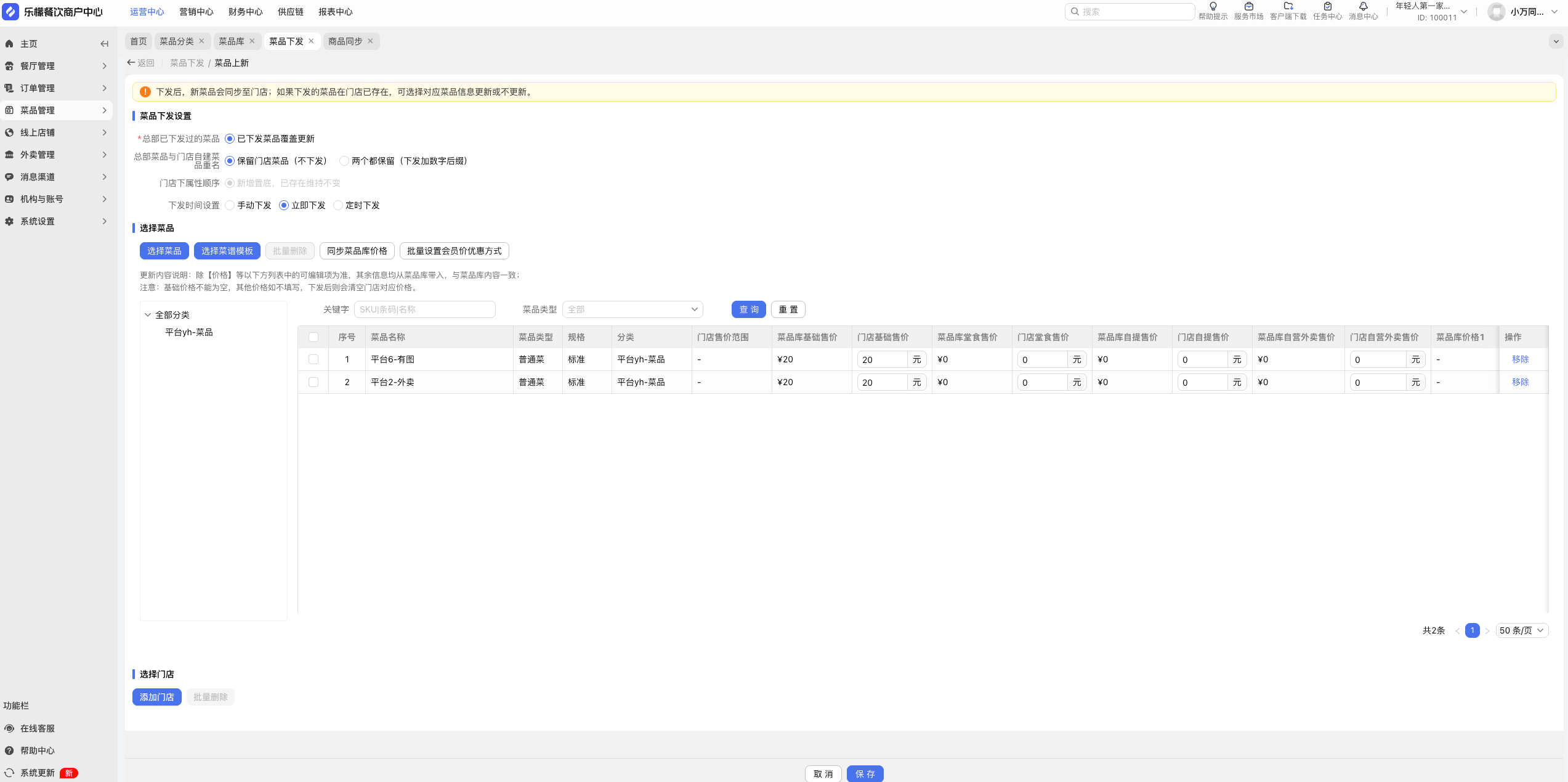Collapse the sidebar using arrow icon
The height and width of the screenshot is (782, 1568).
(x=104, y=44)
